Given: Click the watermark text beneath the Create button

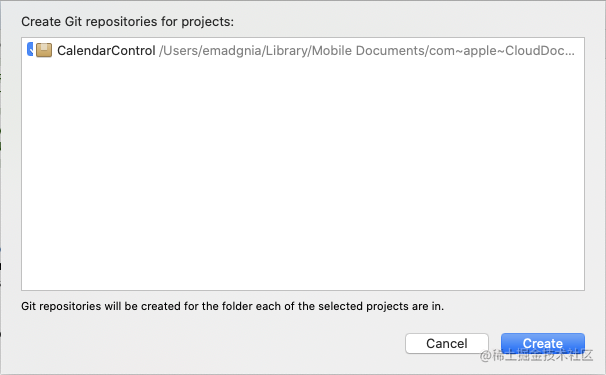Looking at the screenshot, I should [x=536, y=355].
